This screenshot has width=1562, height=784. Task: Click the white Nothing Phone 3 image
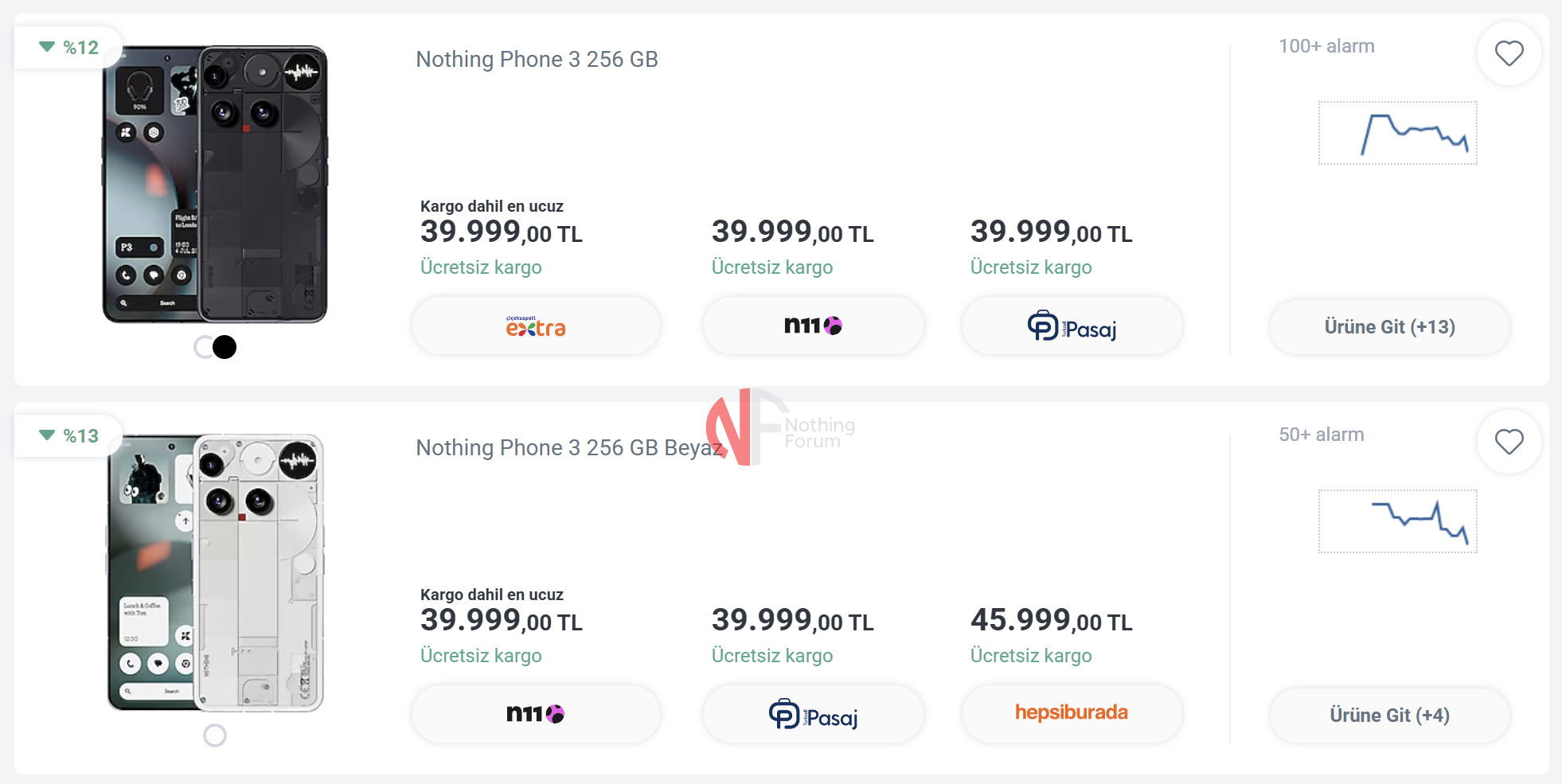[215, 573]
